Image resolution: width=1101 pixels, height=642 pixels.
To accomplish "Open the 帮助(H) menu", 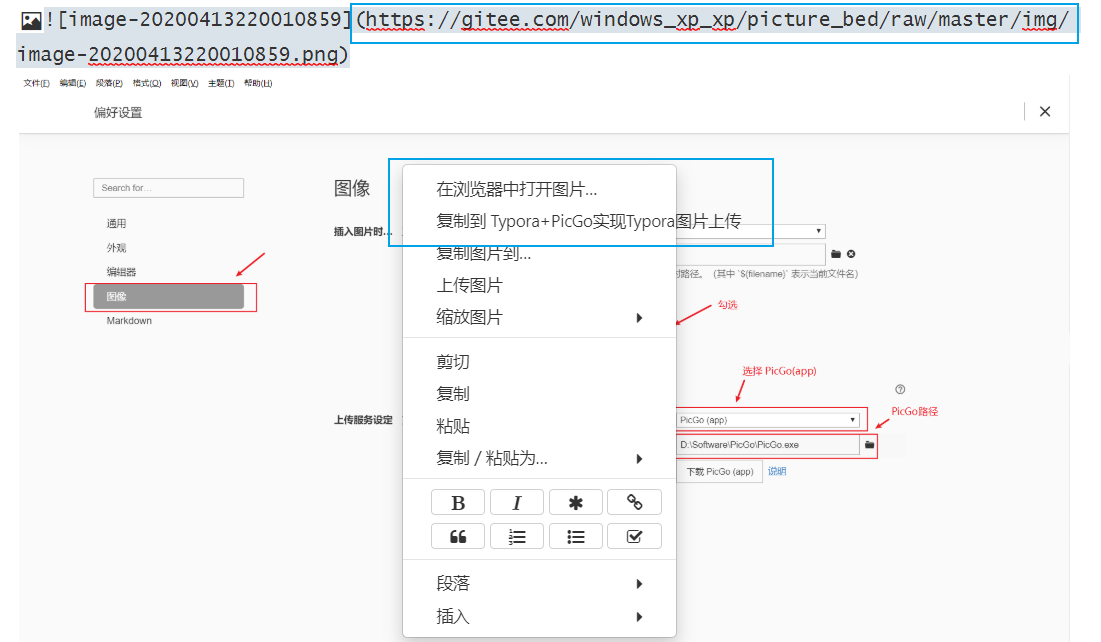I will [258, 83].
